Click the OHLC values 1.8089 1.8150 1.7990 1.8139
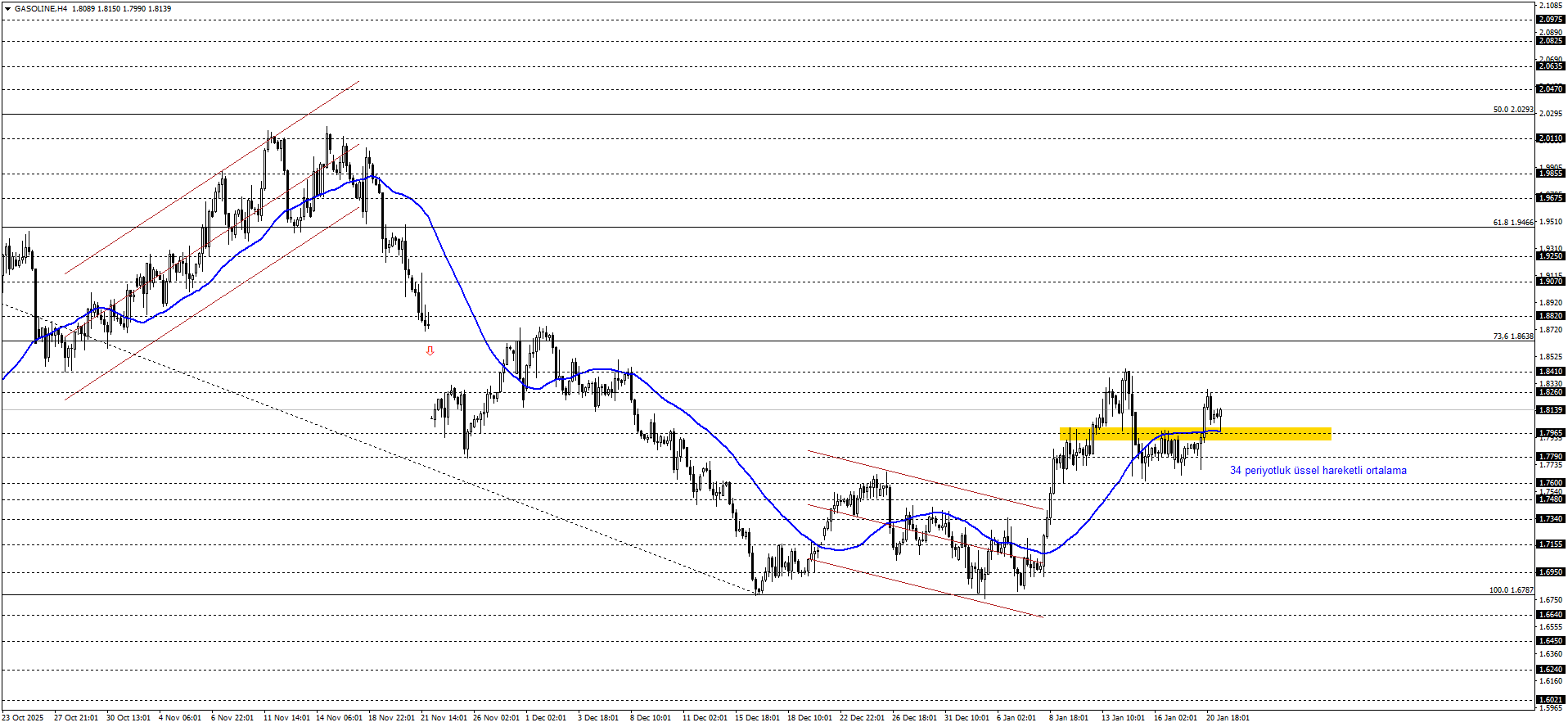The width and height of the screenshot is (1568, 727). coord(122,9)
